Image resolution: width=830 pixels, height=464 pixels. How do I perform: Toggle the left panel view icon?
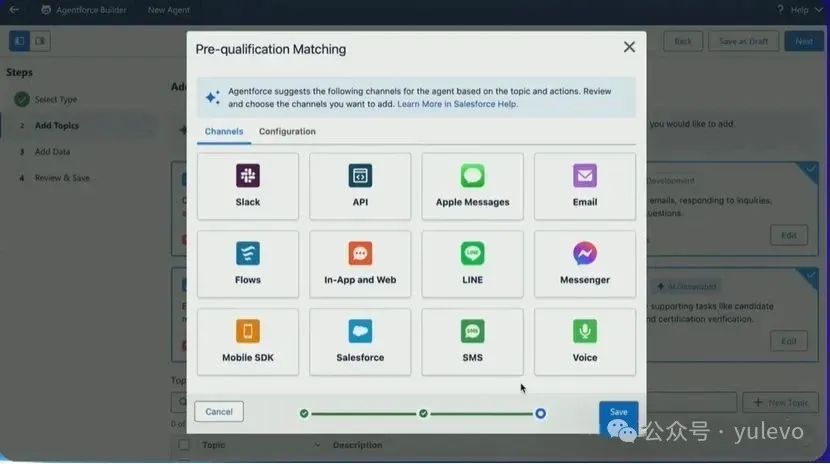click(x=20, y=41)
